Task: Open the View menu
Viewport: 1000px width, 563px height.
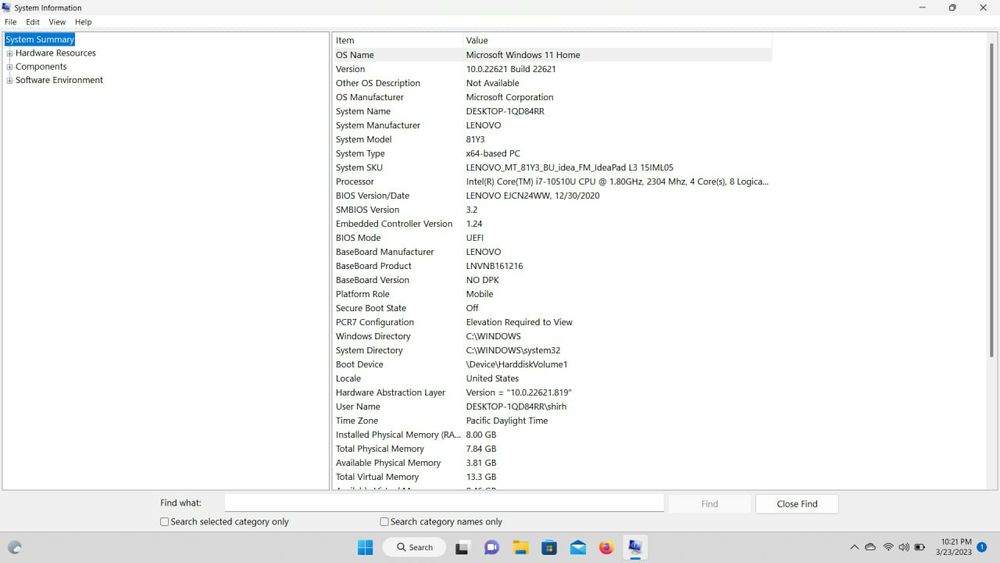Action: (x=57, y=22)
